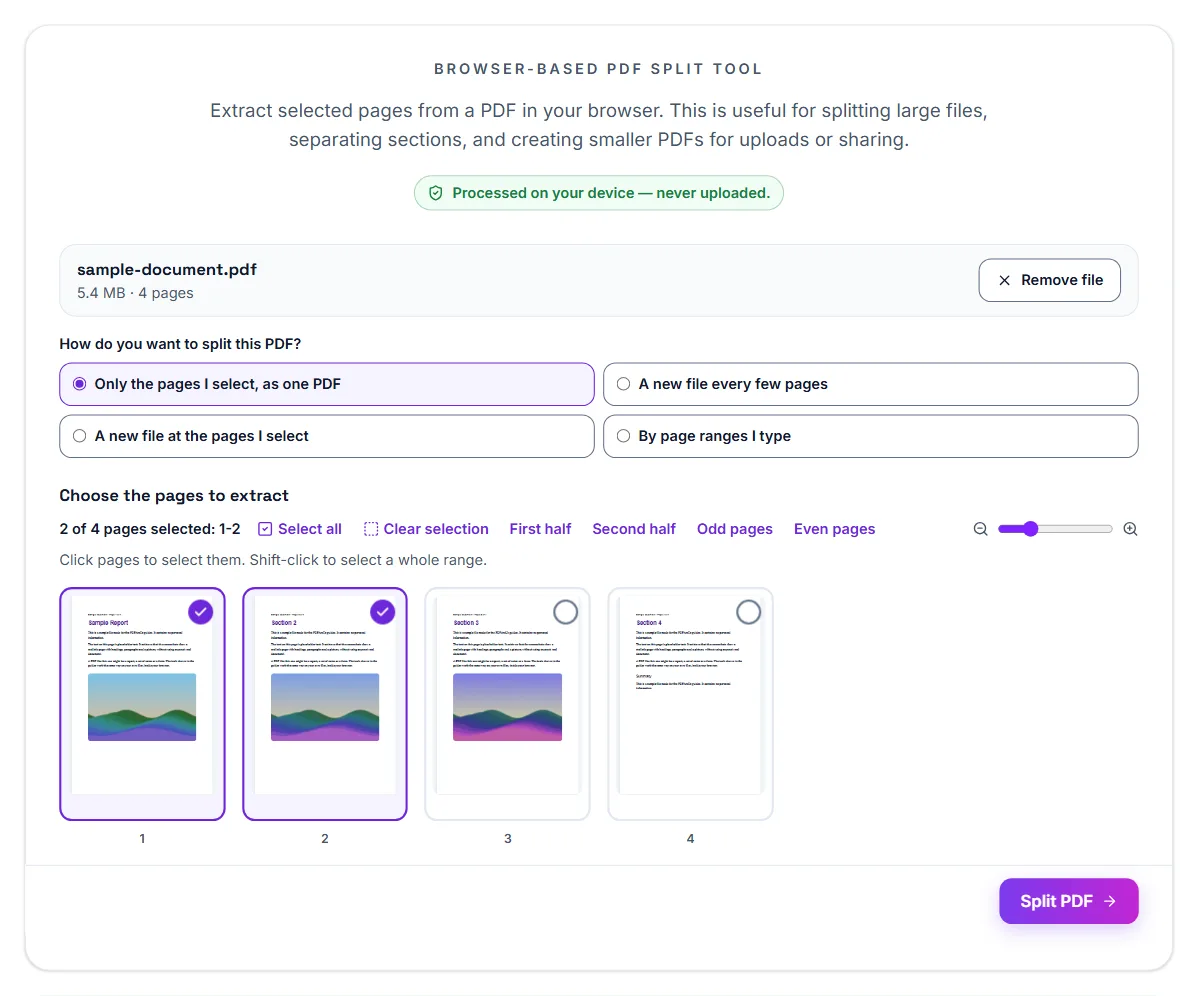The width and height of the screenshot is (1198, 996).
Task: Click the Remove file button
Action: [1050, 280]
